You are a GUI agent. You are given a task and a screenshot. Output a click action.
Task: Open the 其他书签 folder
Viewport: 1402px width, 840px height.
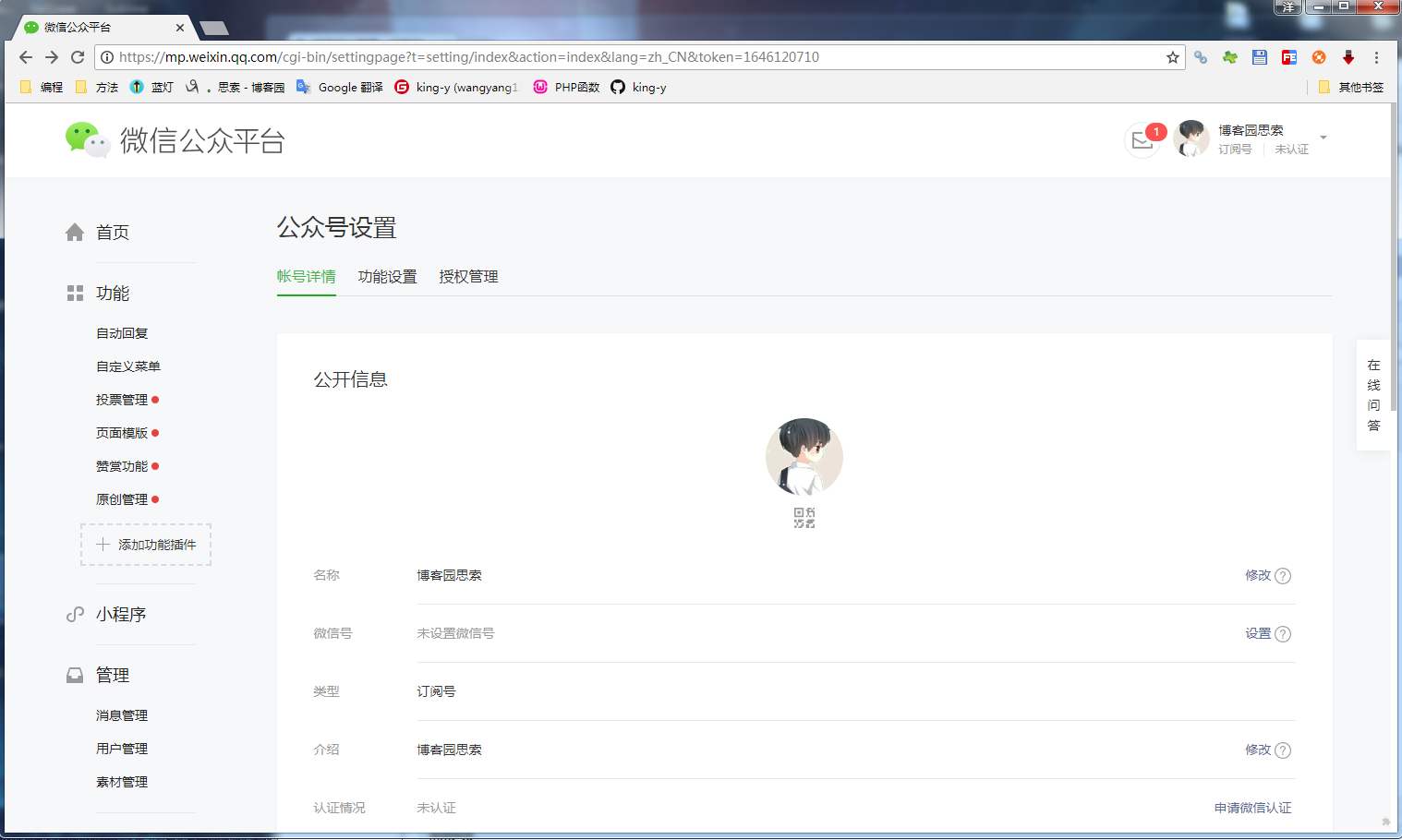pos(1351,87)
